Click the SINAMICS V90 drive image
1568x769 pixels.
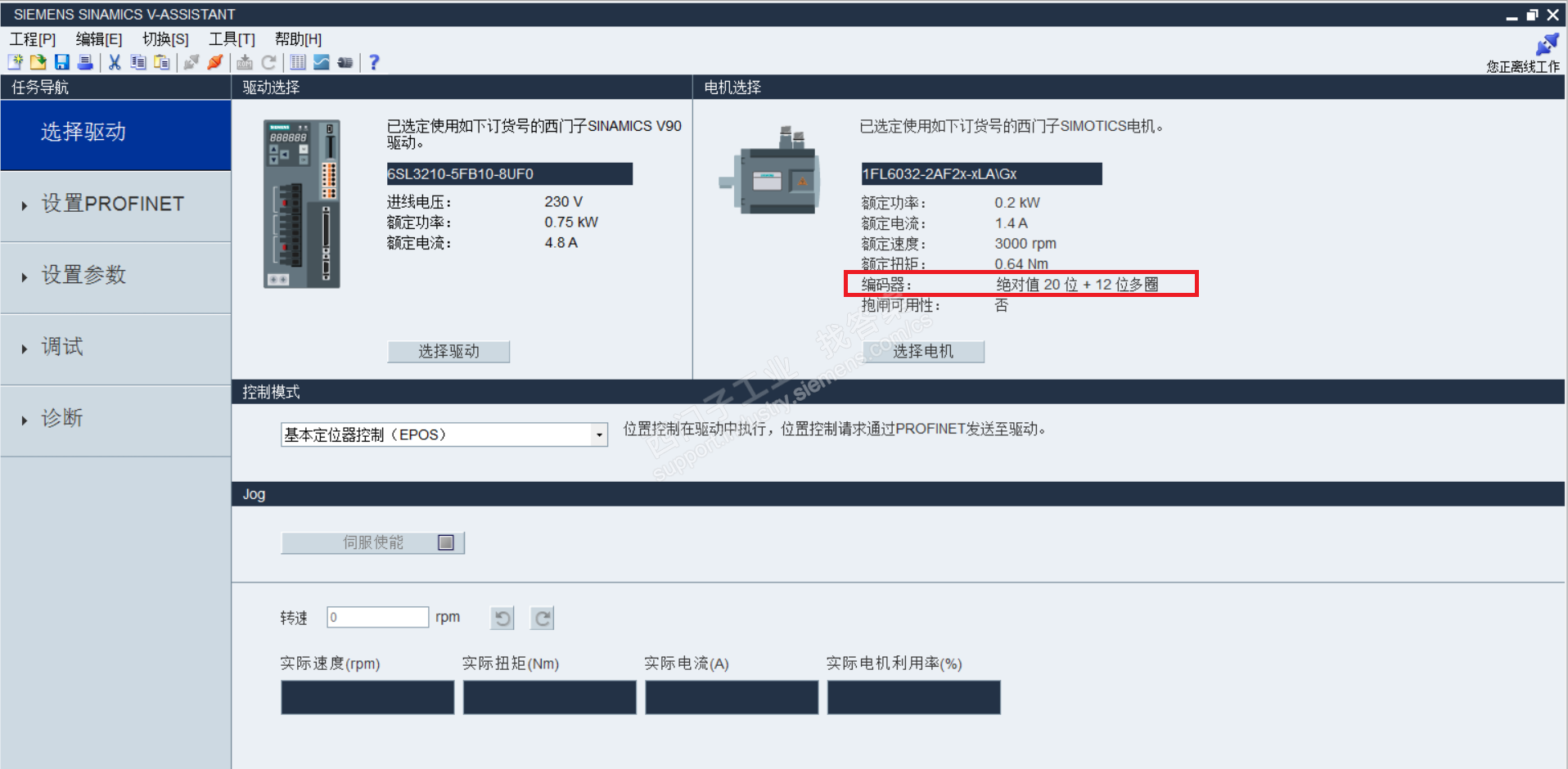pyautogui.click(x=301, y=204)
